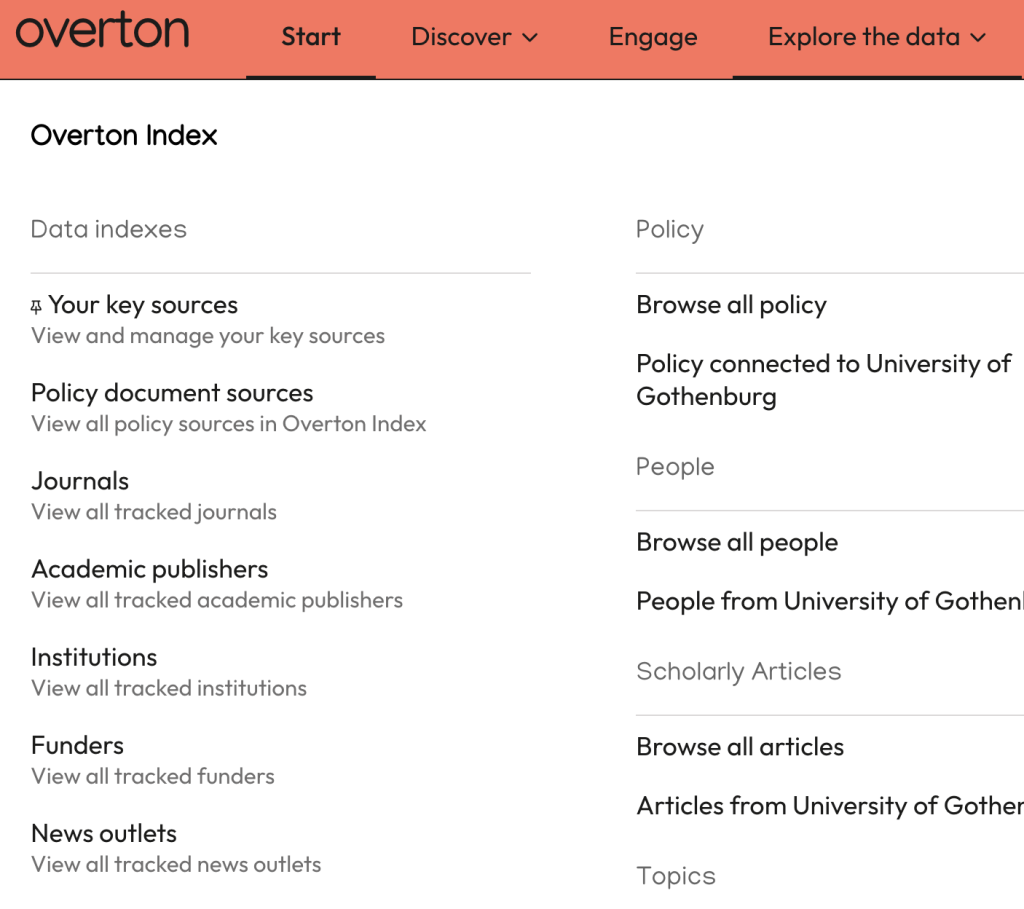Expand the Explore the data menu

876,37
